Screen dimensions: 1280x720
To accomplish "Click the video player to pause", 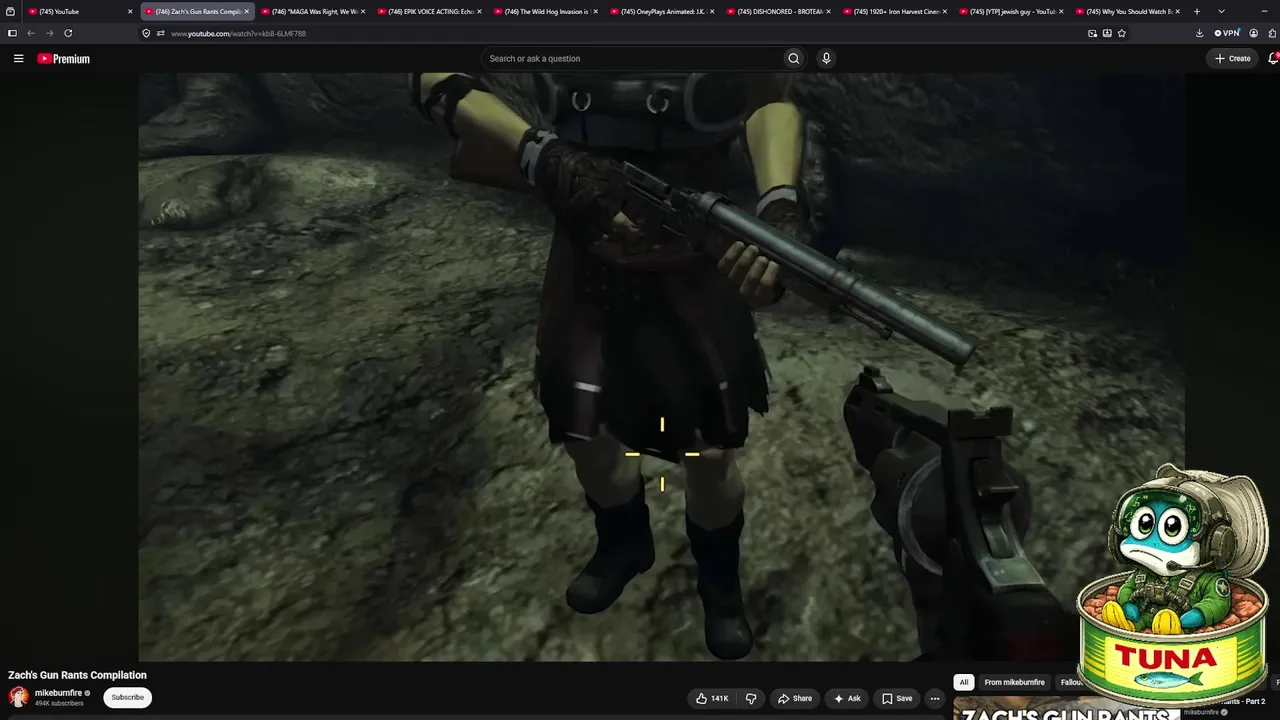I will (661, 366).
